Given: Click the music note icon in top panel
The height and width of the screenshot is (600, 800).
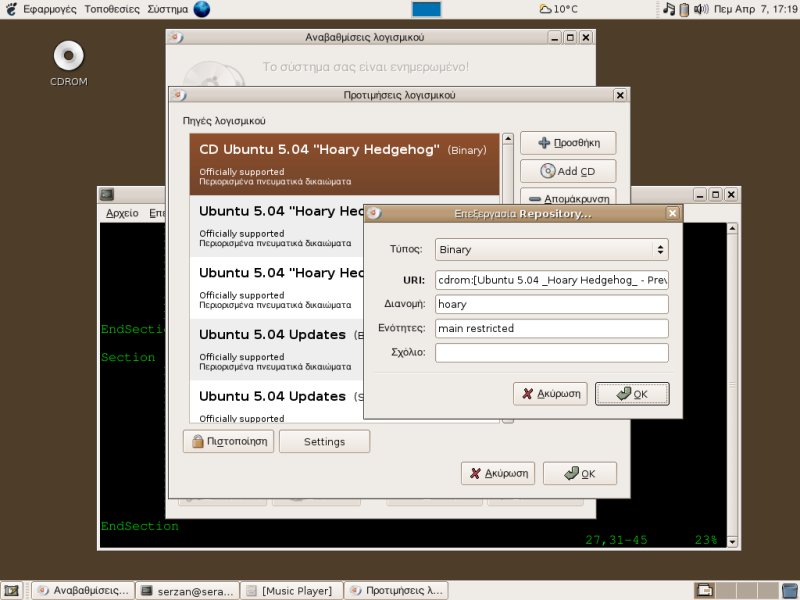Looking at the screenshot, I should (x=669, y=9).
